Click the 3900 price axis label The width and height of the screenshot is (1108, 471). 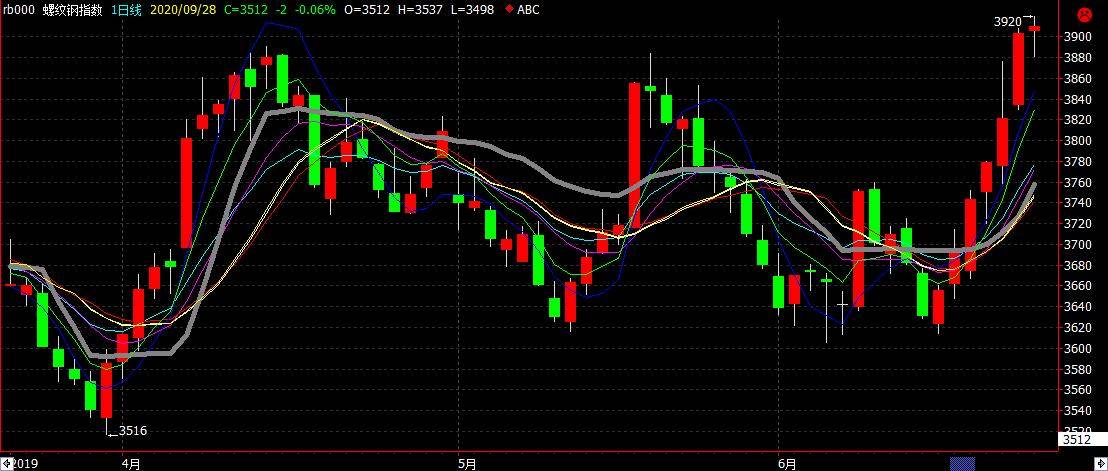click(1078, 36)
